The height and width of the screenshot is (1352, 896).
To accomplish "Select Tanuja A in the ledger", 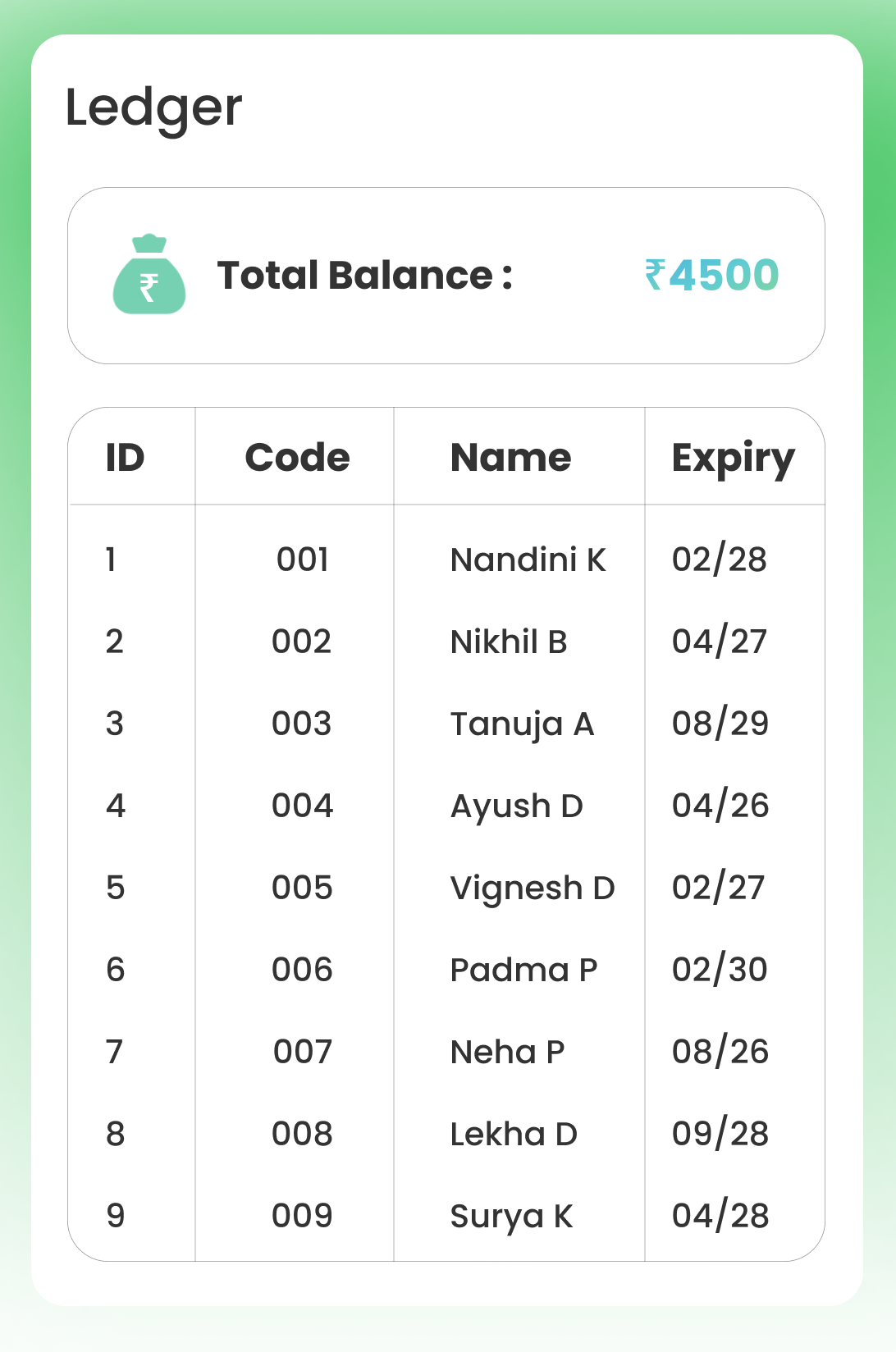I will 522,724.
